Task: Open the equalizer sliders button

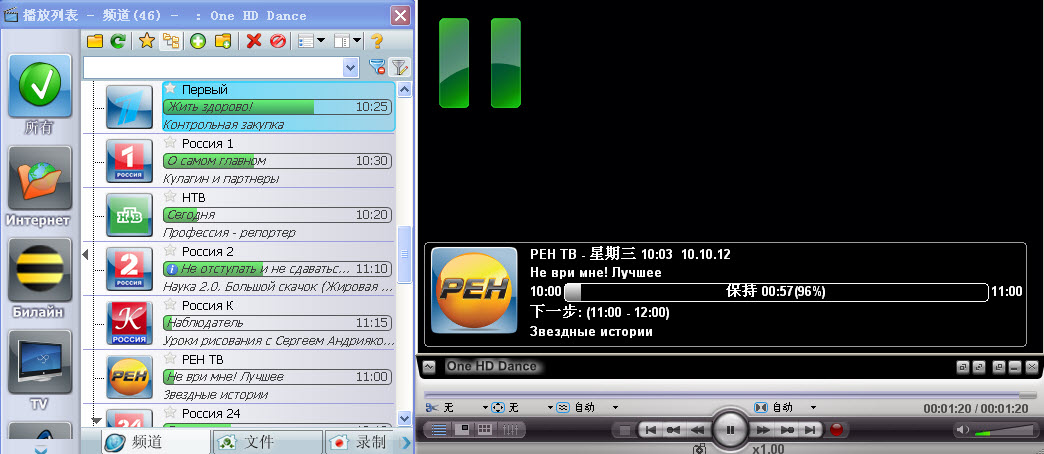Action: click(509, 430)
